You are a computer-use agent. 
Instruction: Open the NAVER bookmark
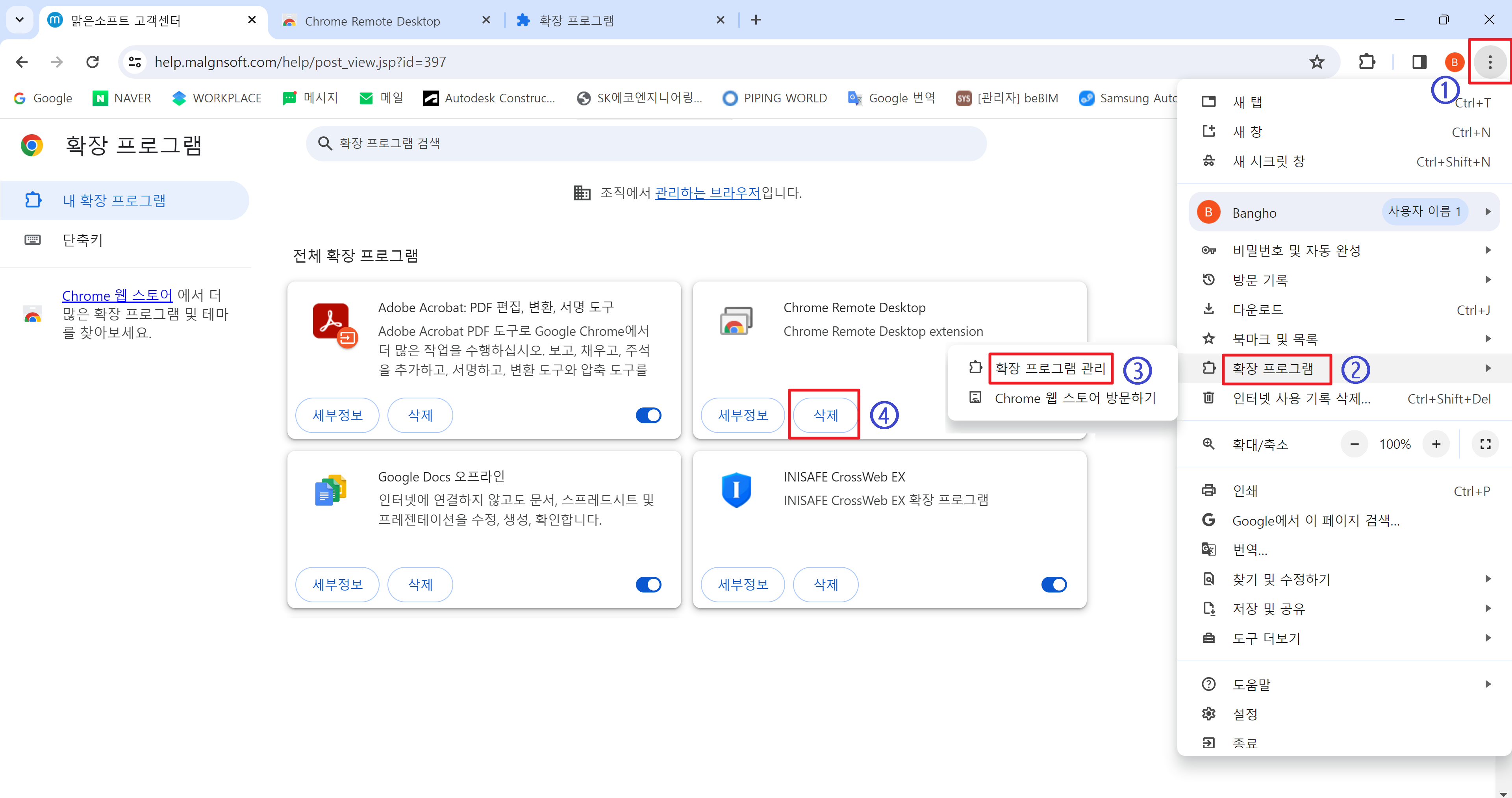click(x=122, y=98)
